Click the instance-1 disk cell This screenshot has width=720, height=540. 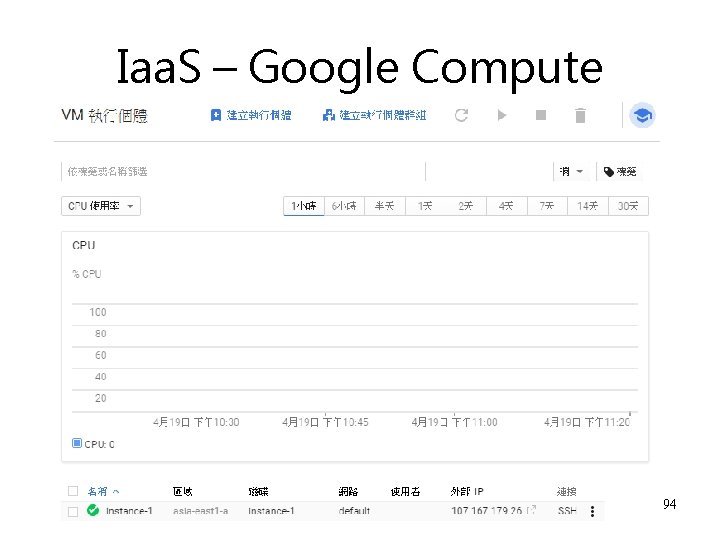coord(271,511)
